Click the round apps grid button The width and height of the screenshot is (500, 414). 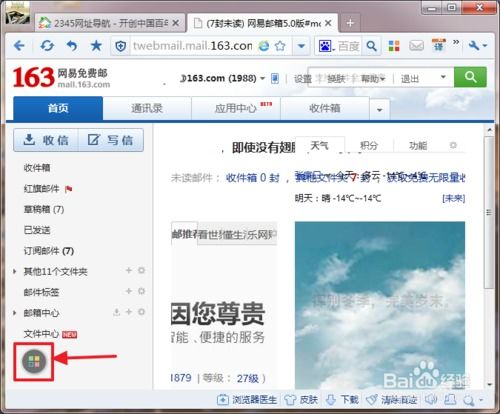(34, 362)
